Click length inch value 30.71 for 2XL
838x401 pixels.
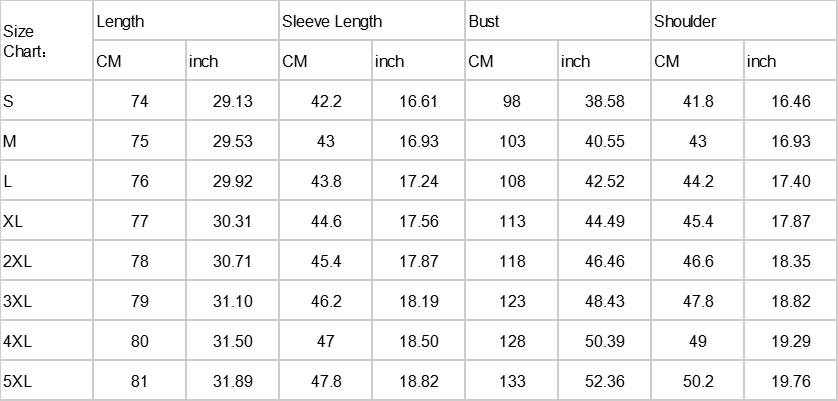pos(232,261)
